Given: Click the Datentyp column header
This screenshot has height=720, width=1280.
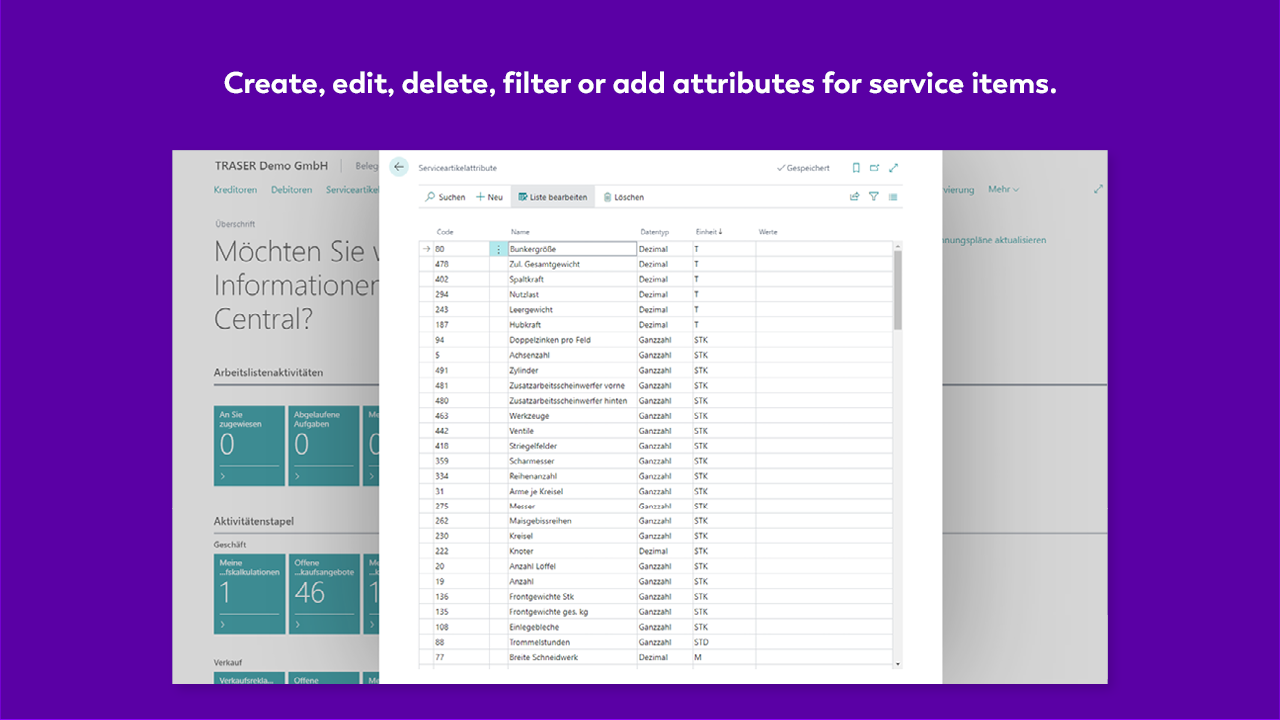Looking at the screenshot, I should coord(655,232).
